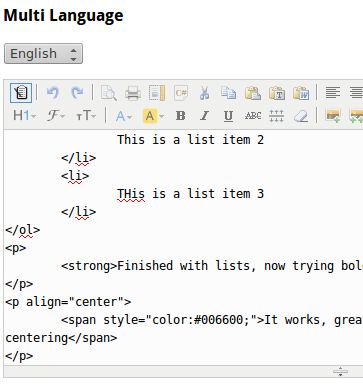Image resolution: width=363 pixels, height=385 pixels.
Task: Open print preview with magnifier icon
Action: (x=109, y=93)
